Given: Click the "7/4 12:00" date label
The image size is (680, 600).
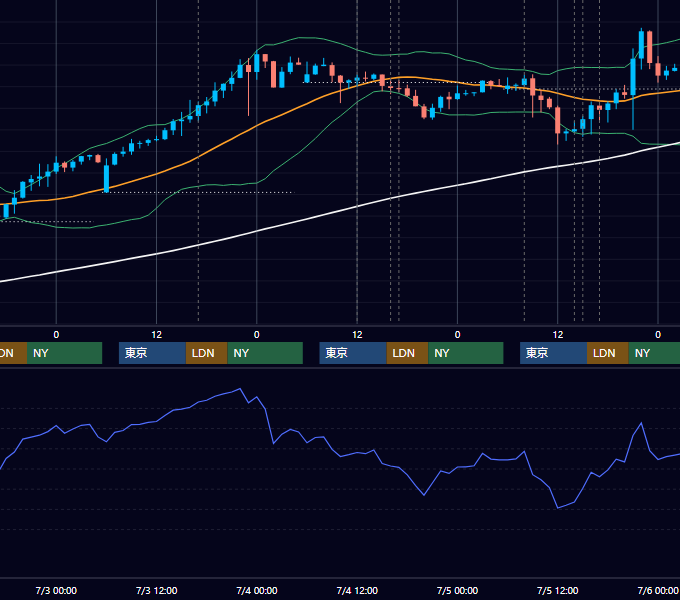Looking at the screenshot, I should (x=357, y=590).
